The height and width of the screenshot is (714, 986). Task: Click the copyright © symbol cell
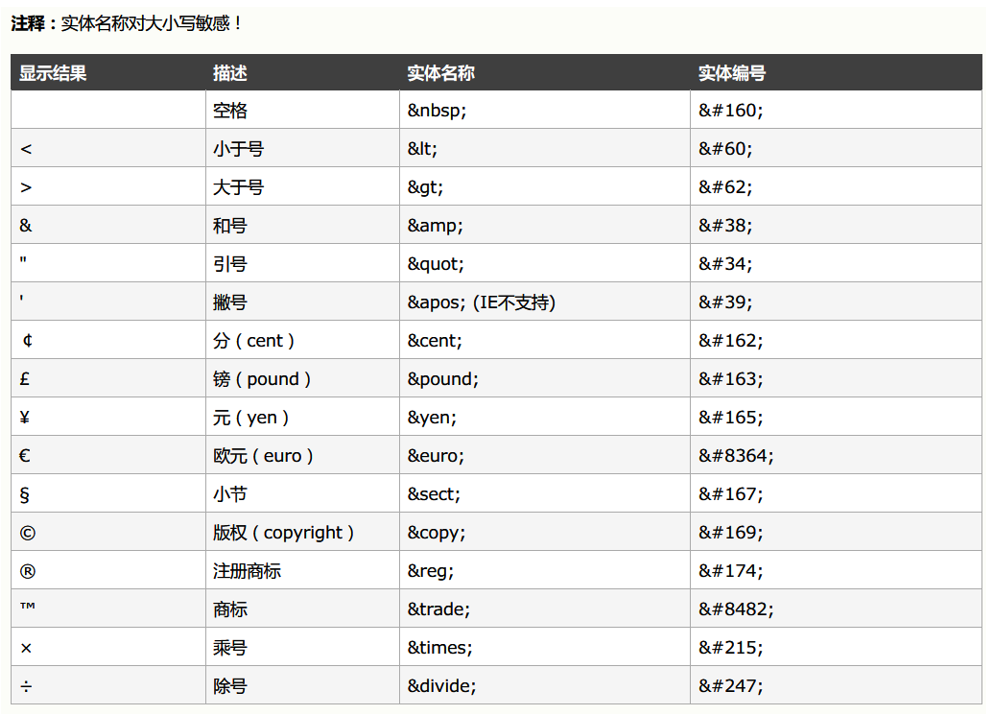point(108,532)
